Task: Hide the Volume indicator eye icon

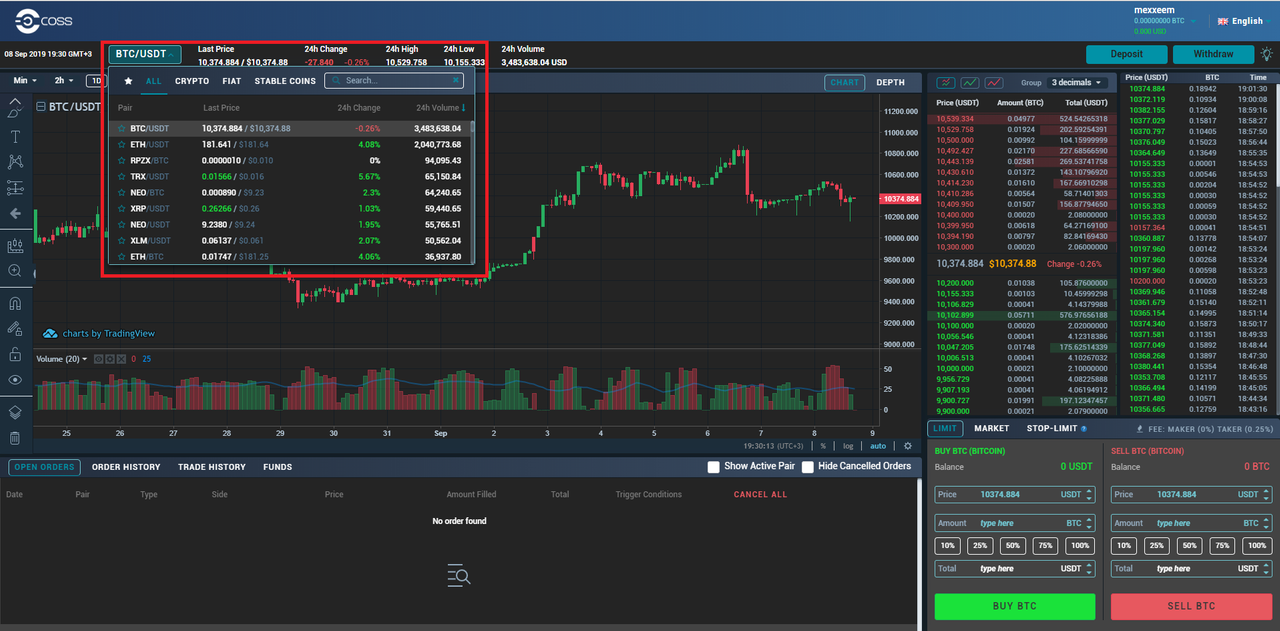Action: pyautogui.click(x=98, y=359)
